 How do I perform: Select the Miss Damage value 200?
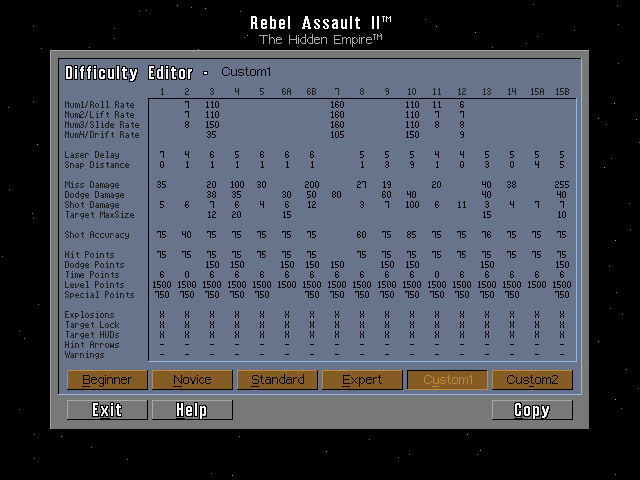tap(312, 185)
